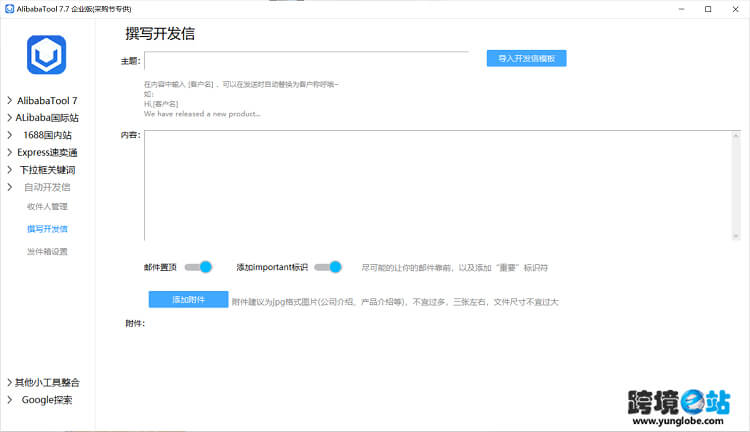
Task: Open the 1688国内站 section
Action: tap(47, 135)
